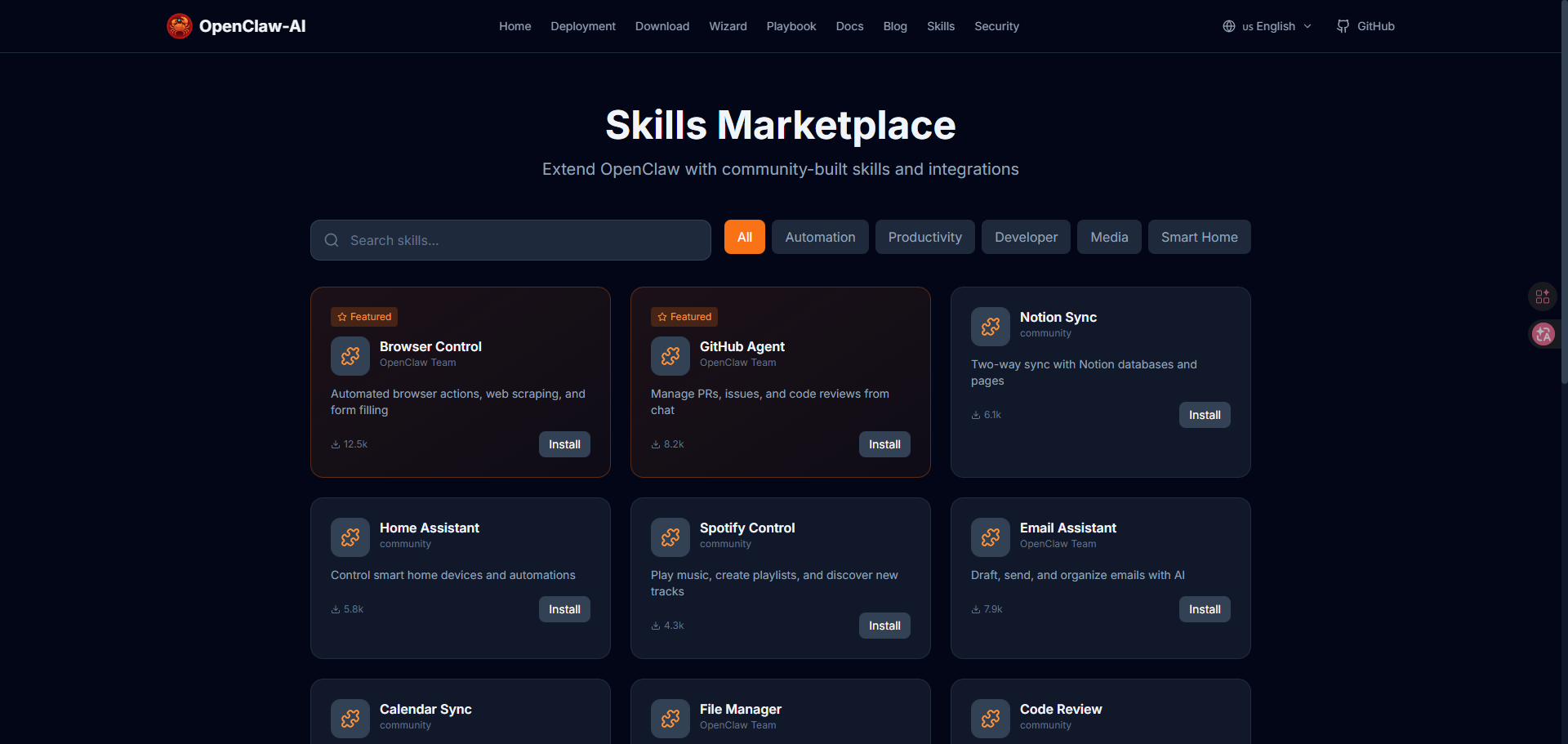Filter skills by Automation category

[x=820, y=237]
